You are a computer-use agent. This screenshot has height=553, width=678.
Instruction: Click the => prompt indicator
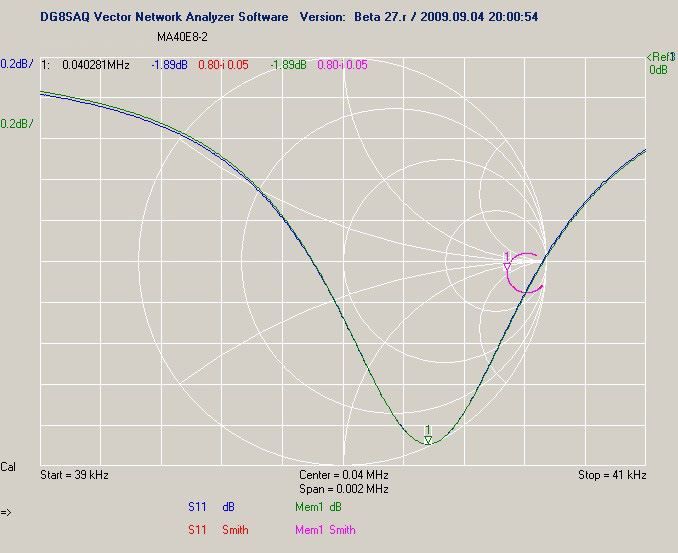[x=6, y=512]
